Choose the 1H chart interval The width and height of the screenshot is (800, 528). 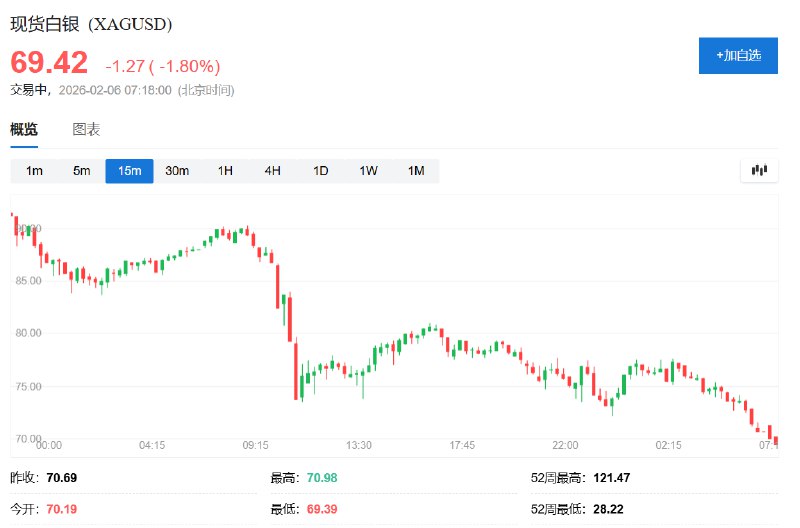coord(225,171)
